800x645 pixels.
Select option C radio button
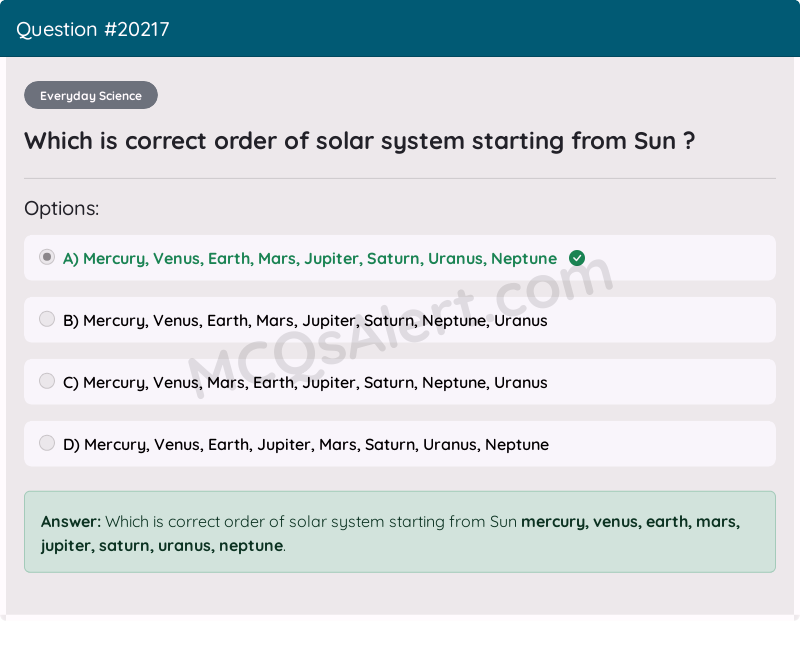coord(46,380)
